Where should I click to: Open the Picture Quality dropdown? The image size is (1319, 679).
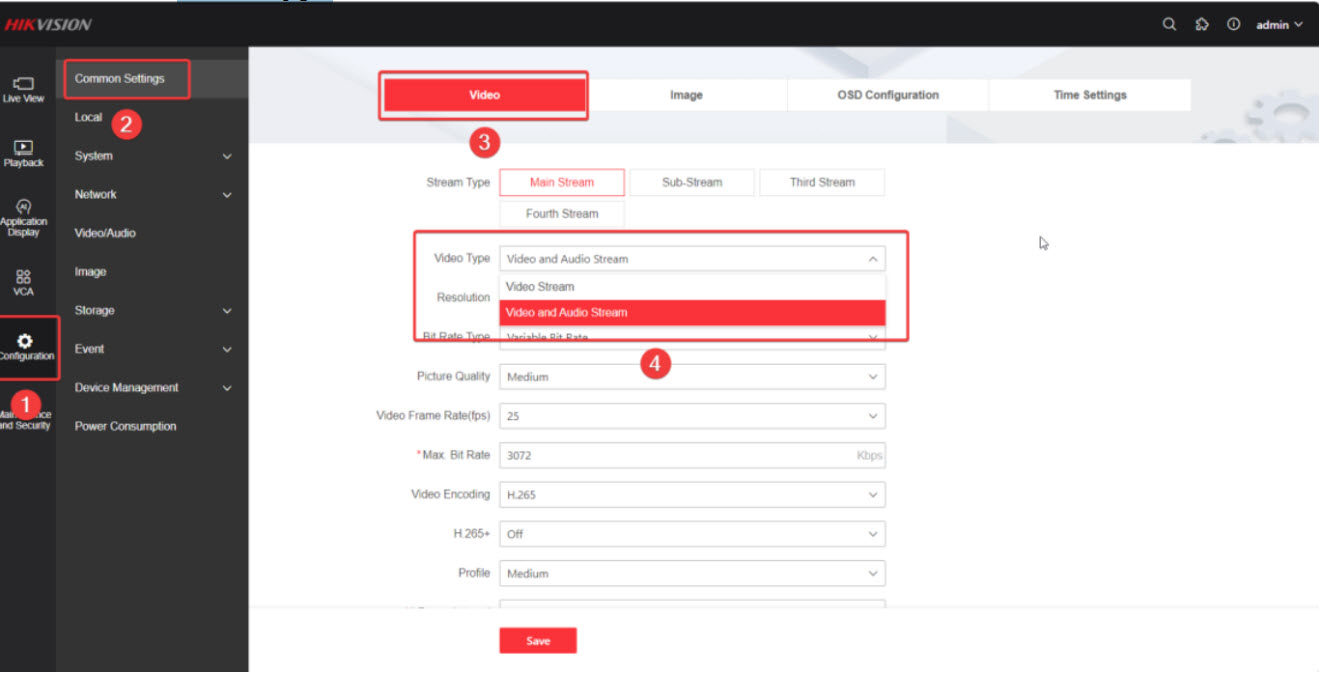(x=692, y=377)
